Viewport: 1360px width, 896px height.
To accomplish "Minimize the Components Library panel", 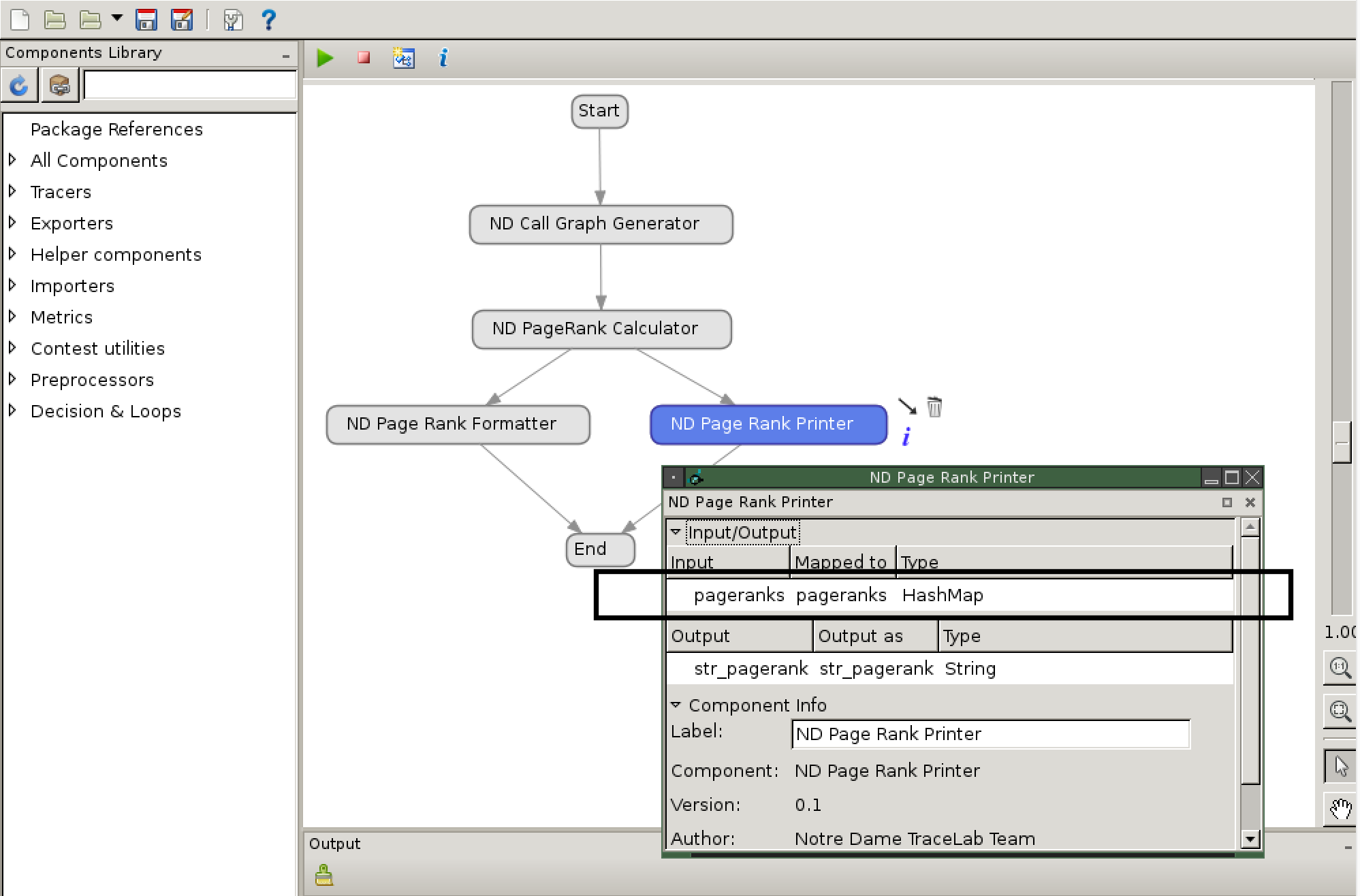I will point(286,56).
